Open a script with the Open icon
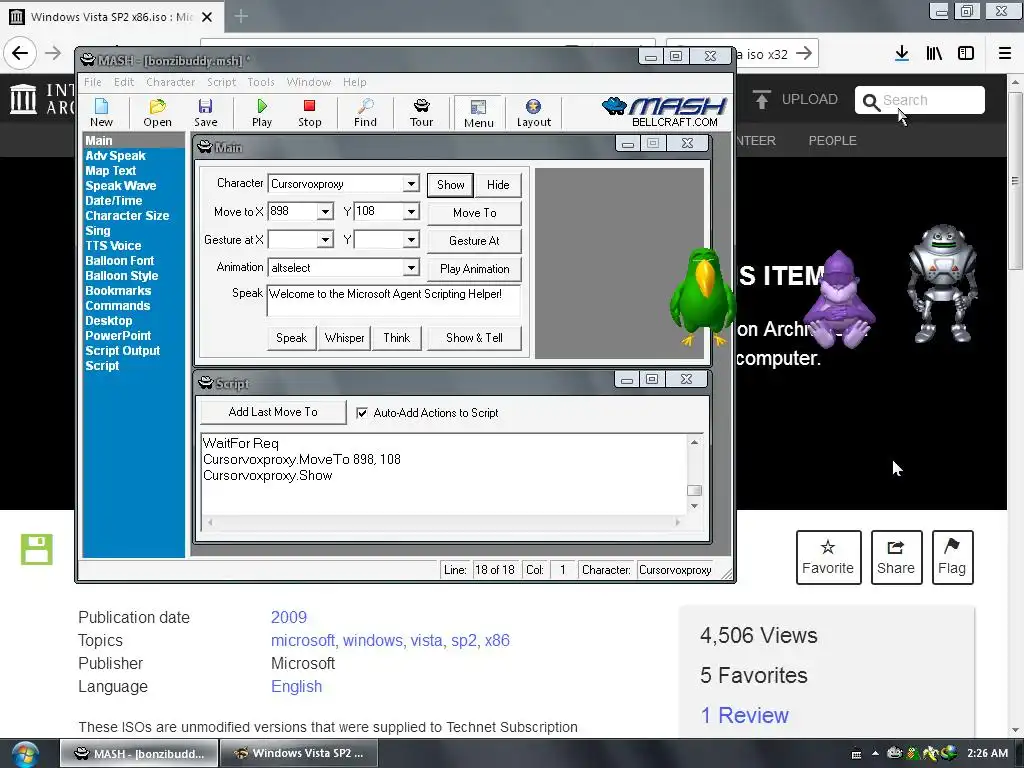Screen dimensions: 1024x768 157,112
